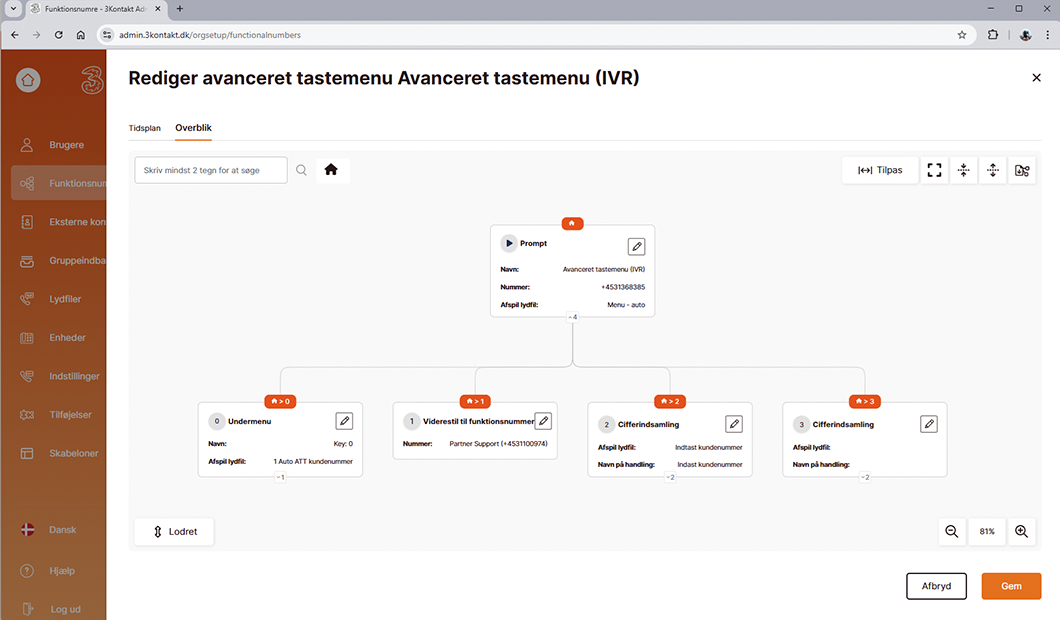Toggle the Lodret layout orientation
The width and height of the screenshot is (1060, 620).
pos(173,531)
